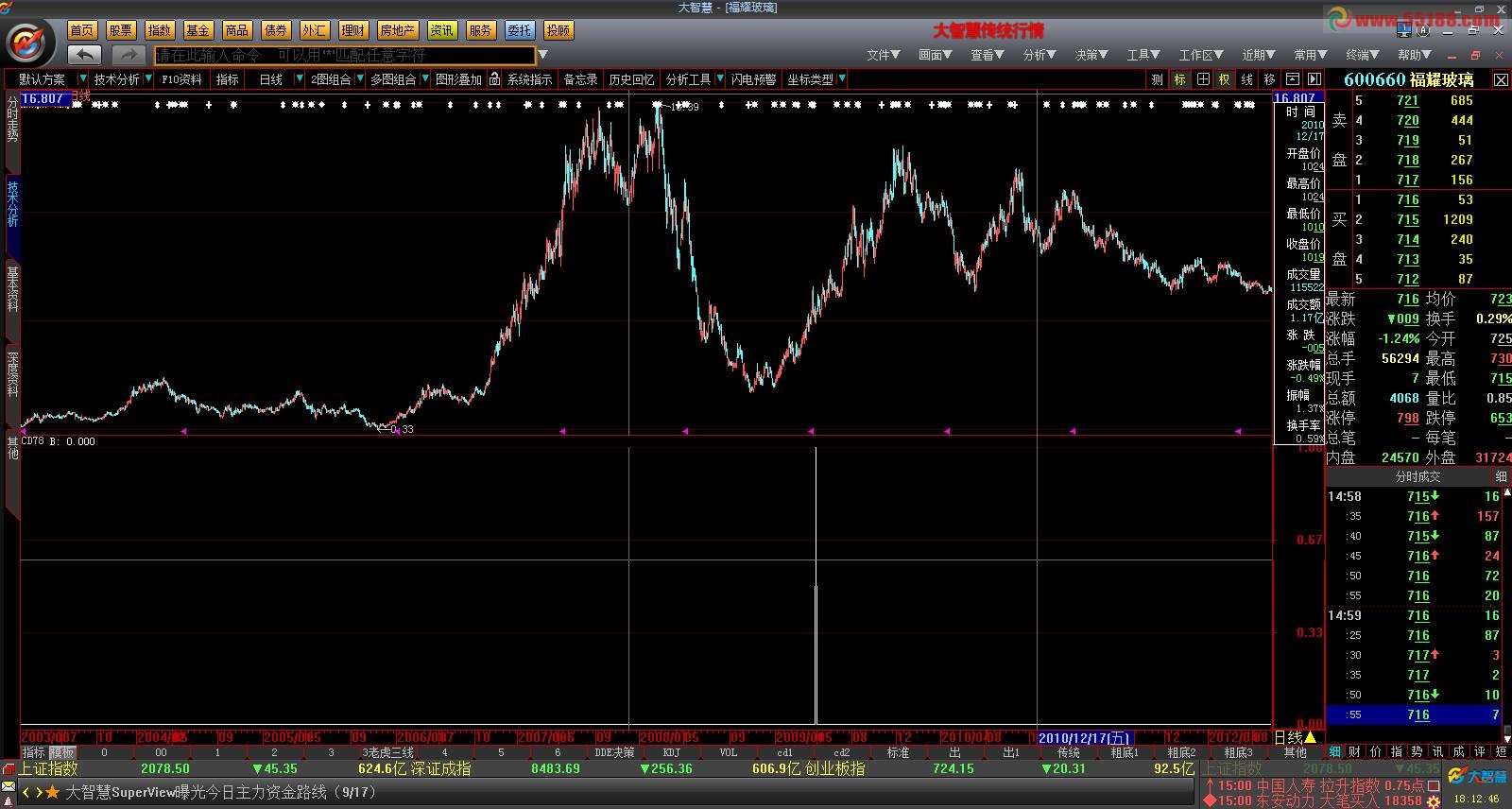This screenshot has width=1512, height=809.
Task: Toggle the crosshair grid icon
Action: click(x=1203, y=79)
